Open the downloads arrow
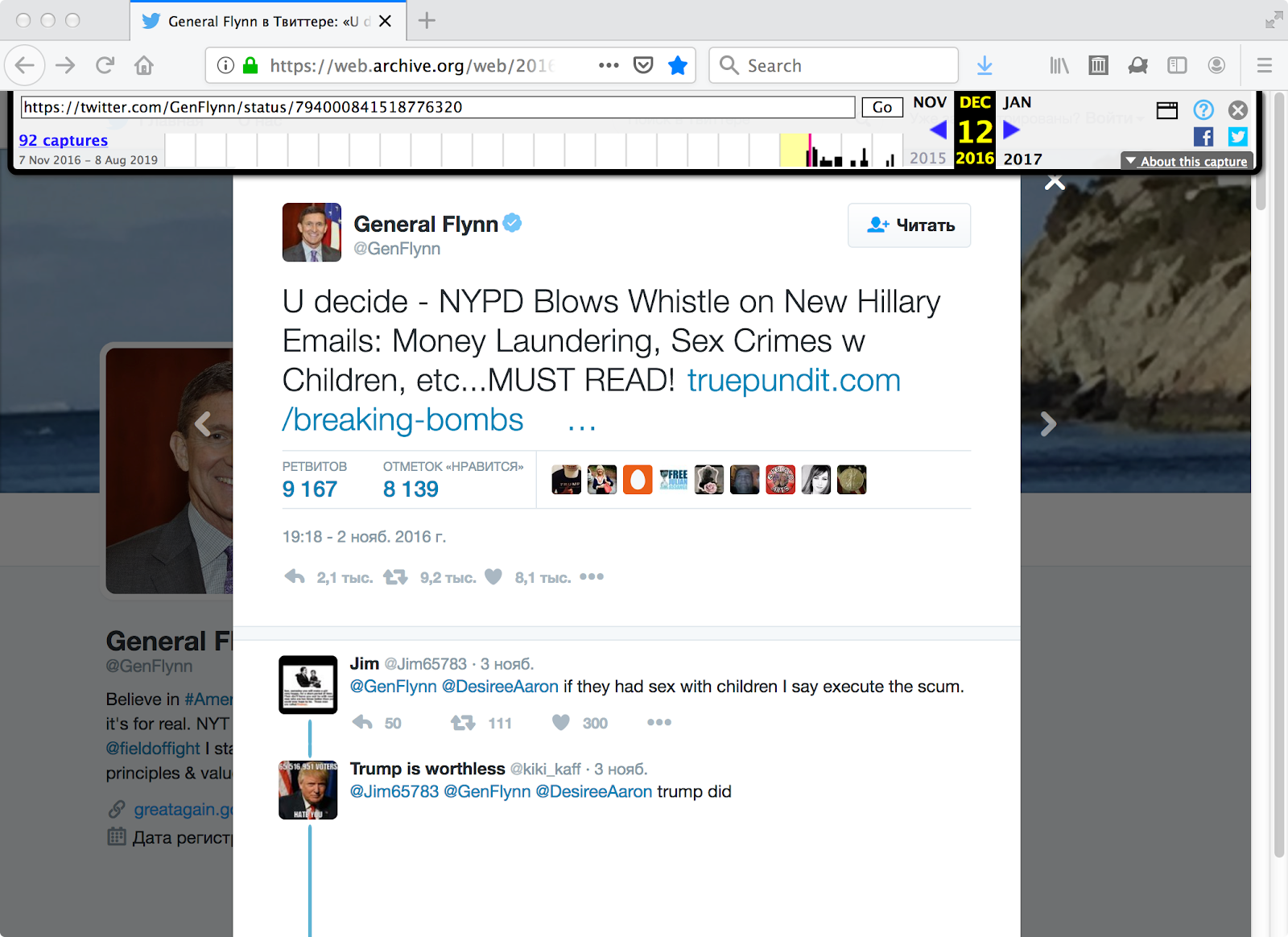This screenshot has height=937, width=1288. tap(985, 65)
